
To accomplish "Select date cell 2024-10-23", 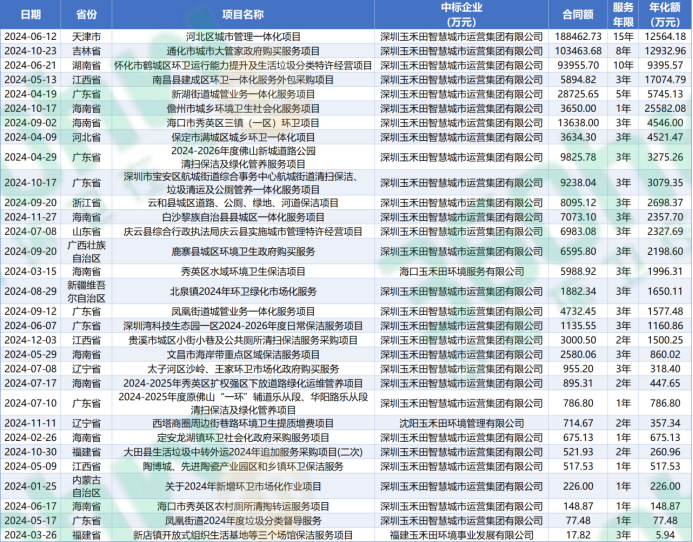I will tap(30, 51).
